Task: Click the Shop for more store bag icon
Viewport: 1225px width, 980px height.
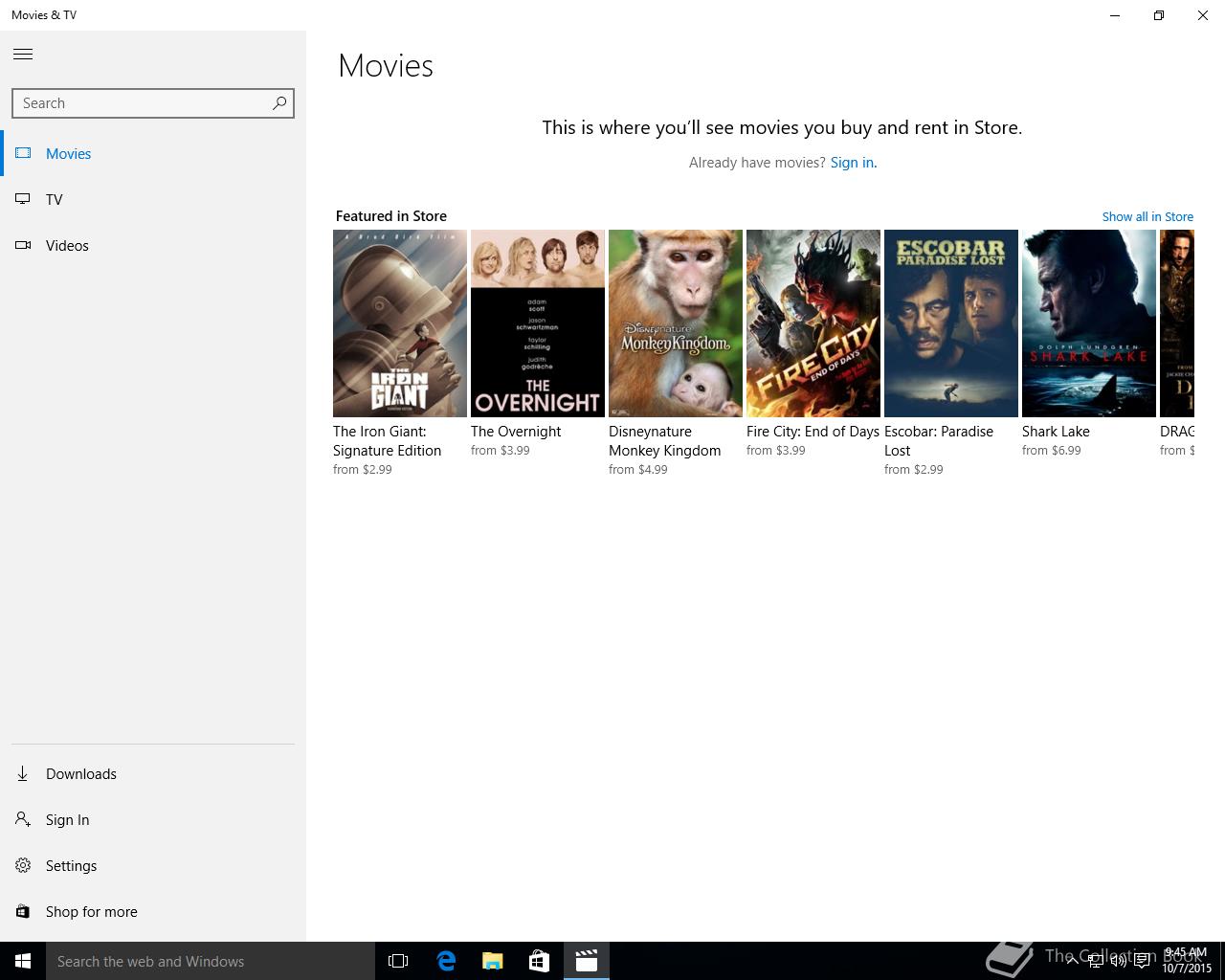Action: pos(23,911)
